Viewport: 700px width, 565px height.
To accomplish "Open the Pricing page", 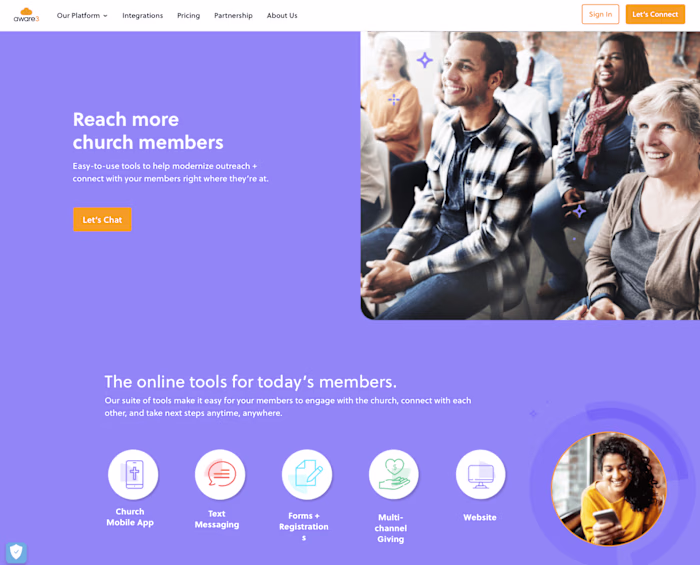I will [x=188, y=16].
